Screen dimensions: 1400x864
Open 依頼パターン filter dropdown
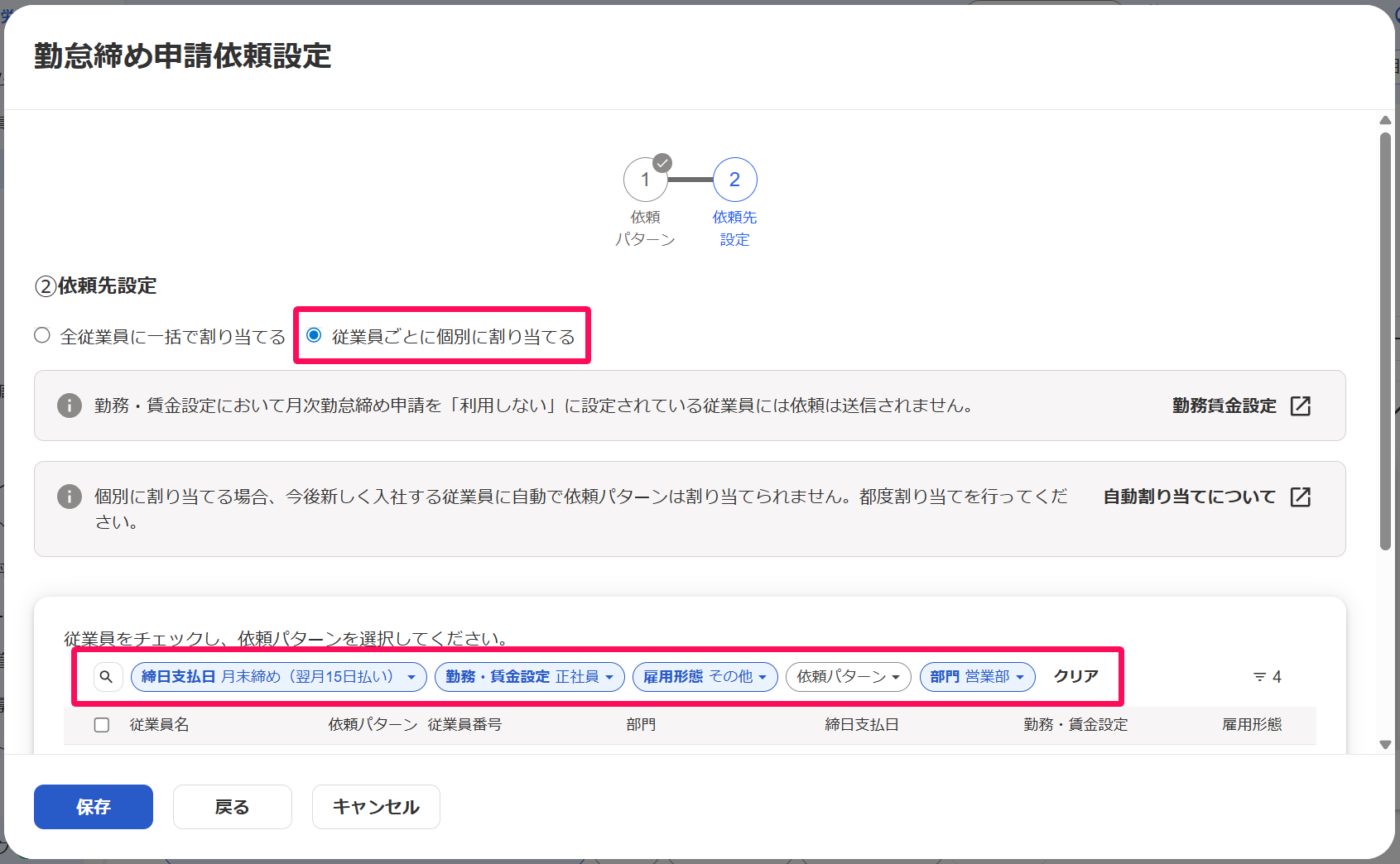pos(849,677)
